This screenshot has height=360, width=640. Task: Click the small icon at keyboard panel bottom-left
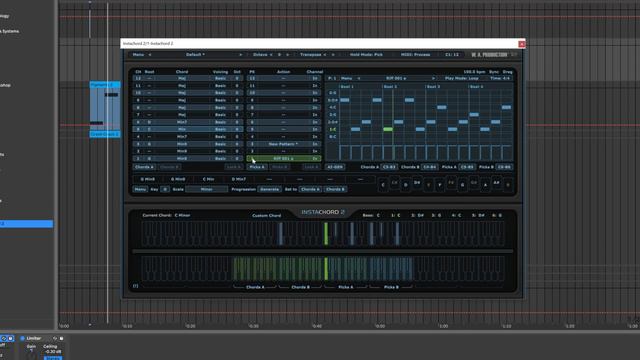pos(136,286)
